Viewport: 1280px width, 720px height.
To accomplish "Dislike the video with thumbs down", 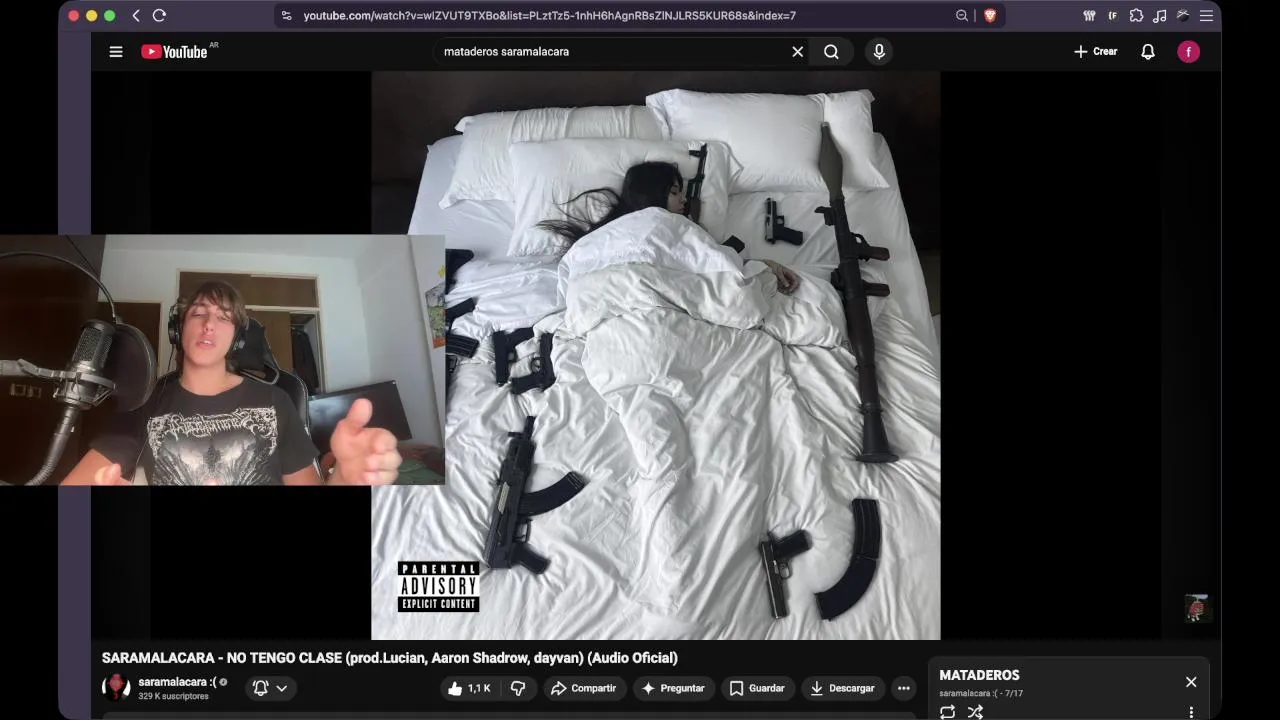I will tap(518, 688).
